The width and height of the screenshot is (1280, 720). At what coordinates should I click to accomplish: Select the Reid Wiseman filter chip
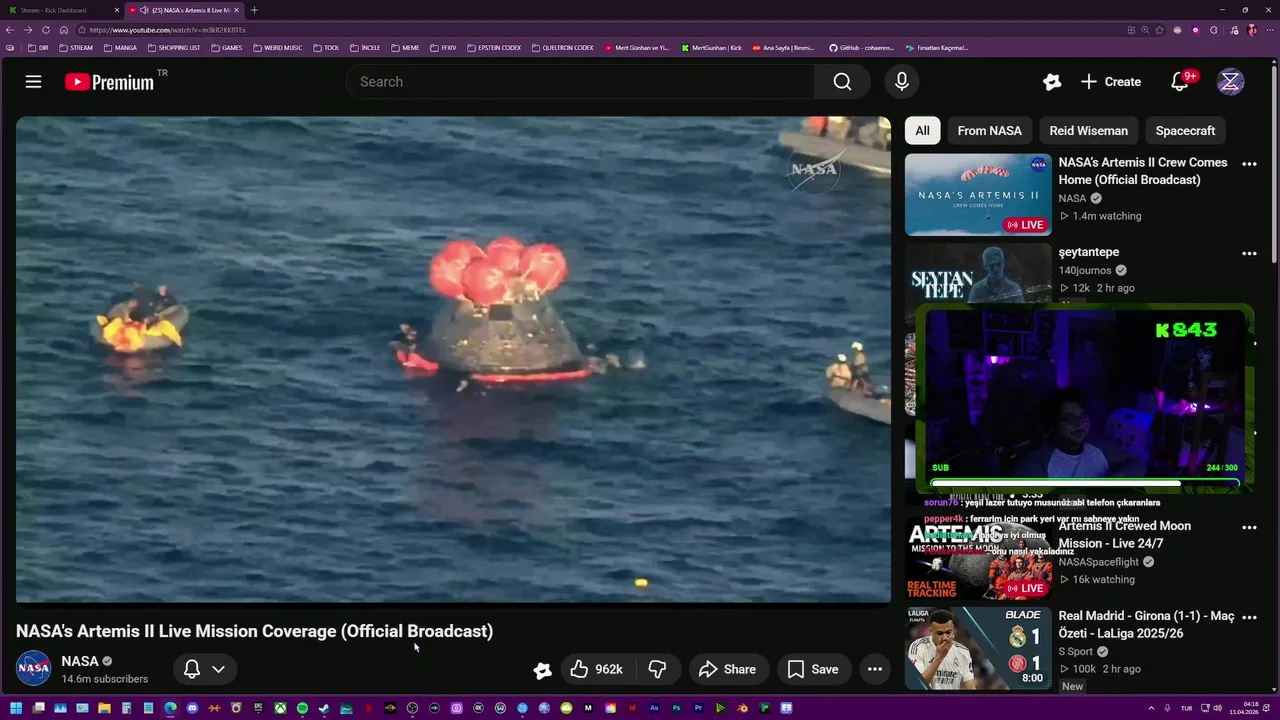[x=1088, y=131]
